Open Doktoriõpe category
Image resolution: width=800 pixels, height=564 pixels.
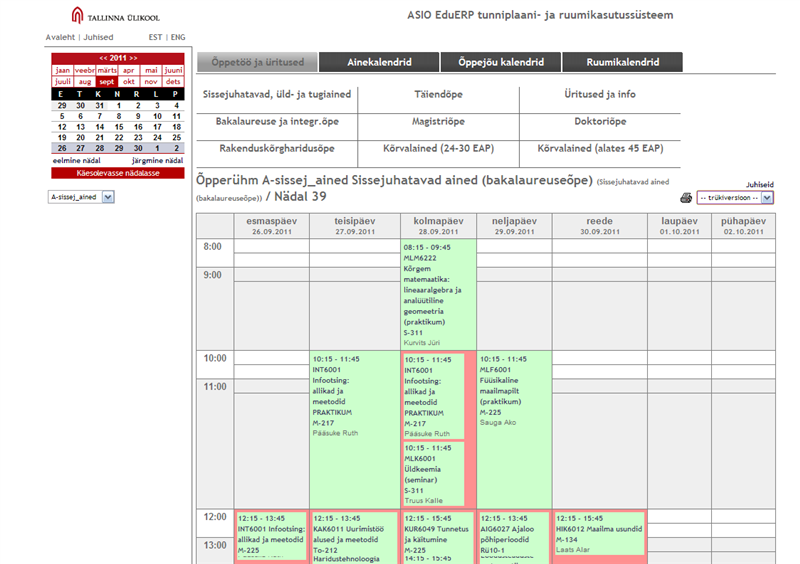click(600, 121)
